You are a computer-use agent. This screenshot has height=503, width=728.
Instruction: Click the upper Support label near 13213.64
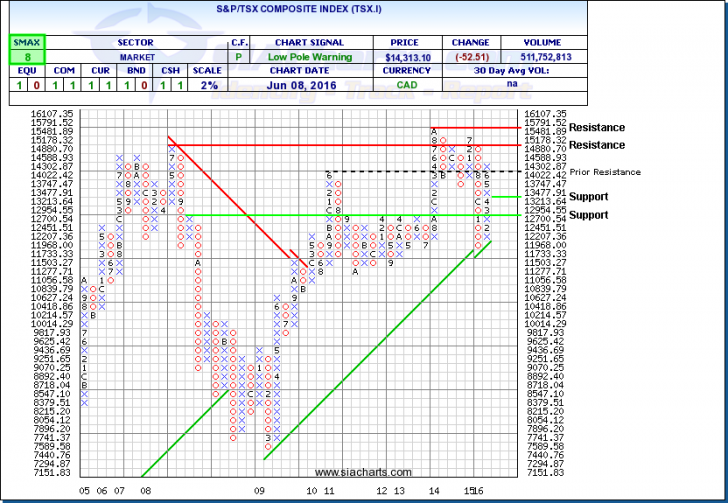tap(589, 197)
